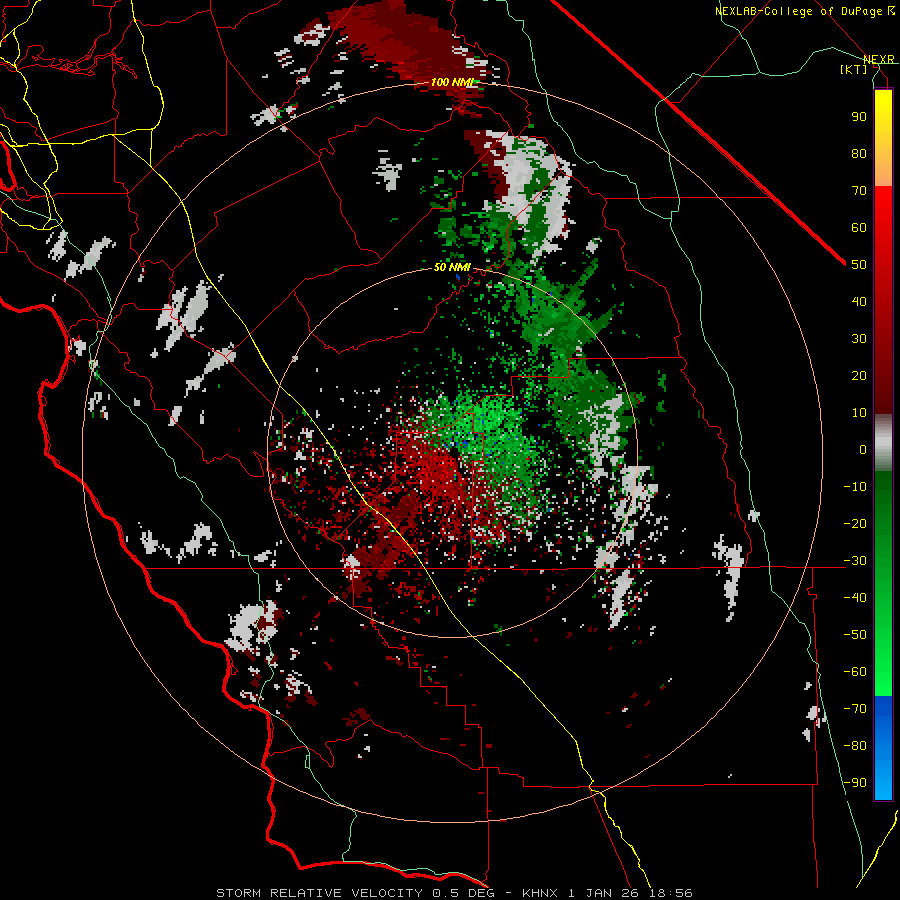Select the -50 value on velocity scale
Image resolution: width=900 pixels, height=900 pixels.
(855, 634)
